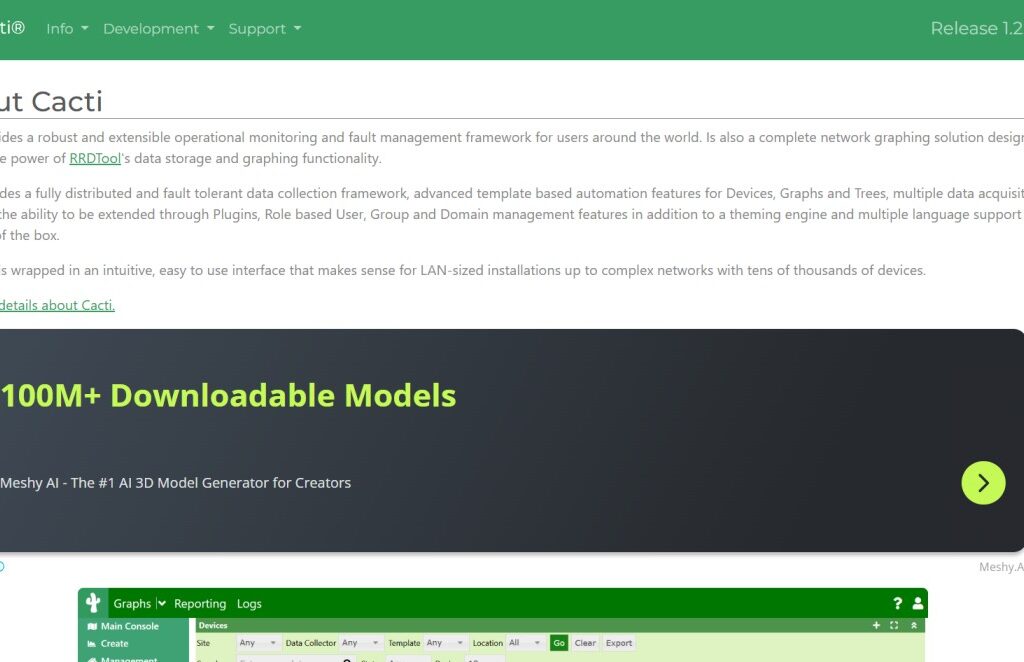
Task: Open Main Console in sidebar
Action: coord(129,626)
